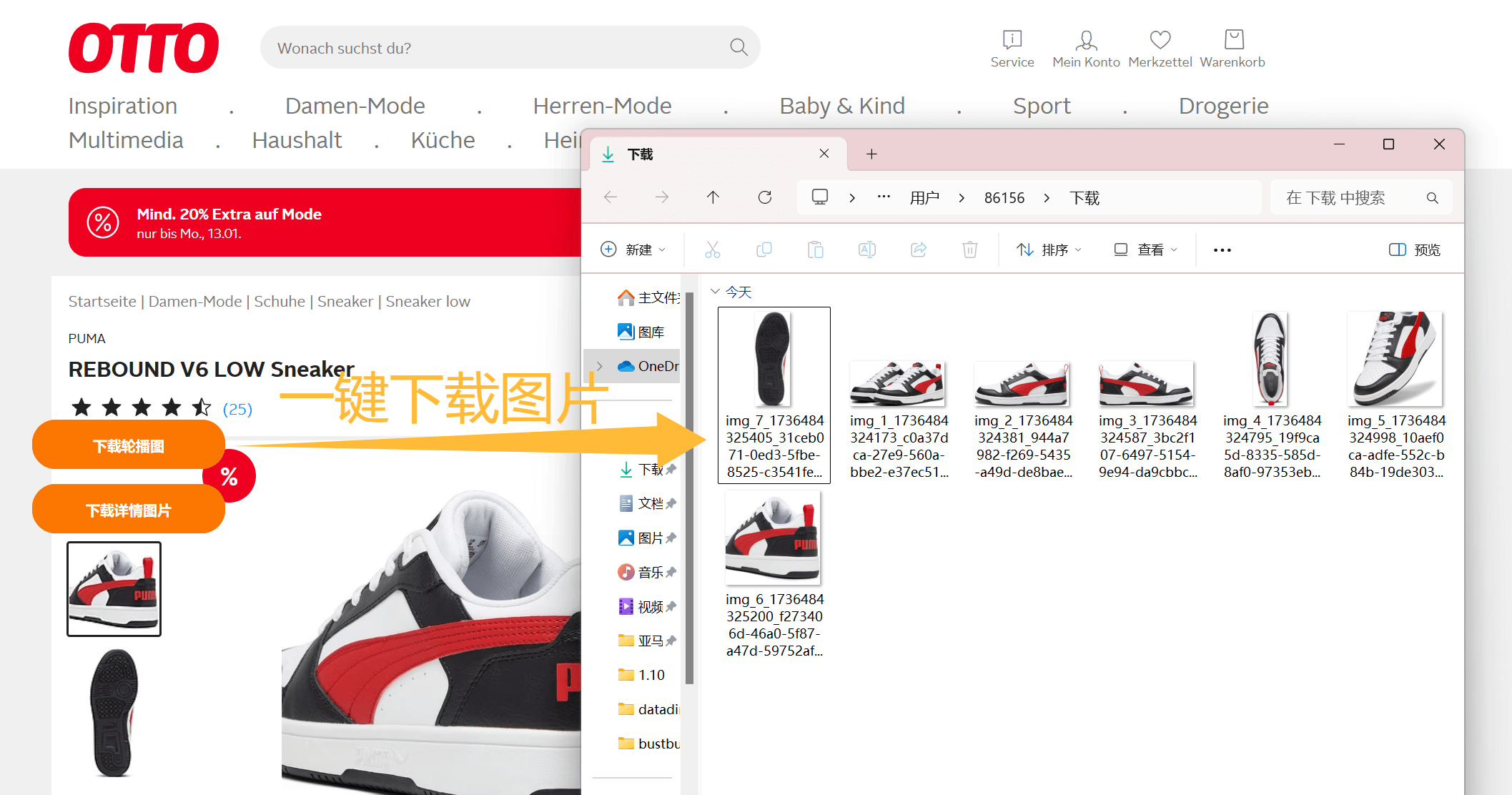The image size is (1512, 795).
Task: Click search icon in explorer search box
Action: pos(1433,198)
